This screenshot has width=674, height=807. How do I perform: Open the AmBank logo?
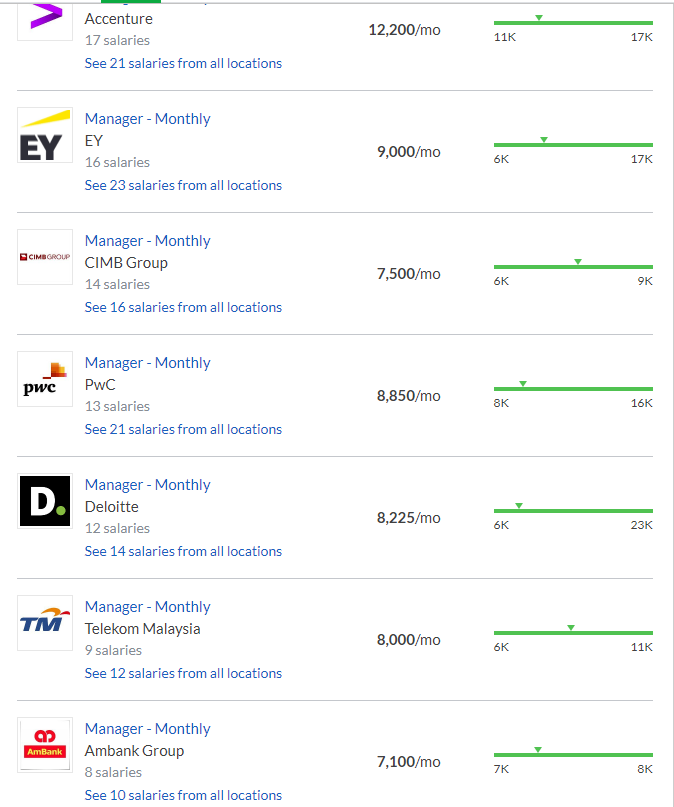point(45,745)
